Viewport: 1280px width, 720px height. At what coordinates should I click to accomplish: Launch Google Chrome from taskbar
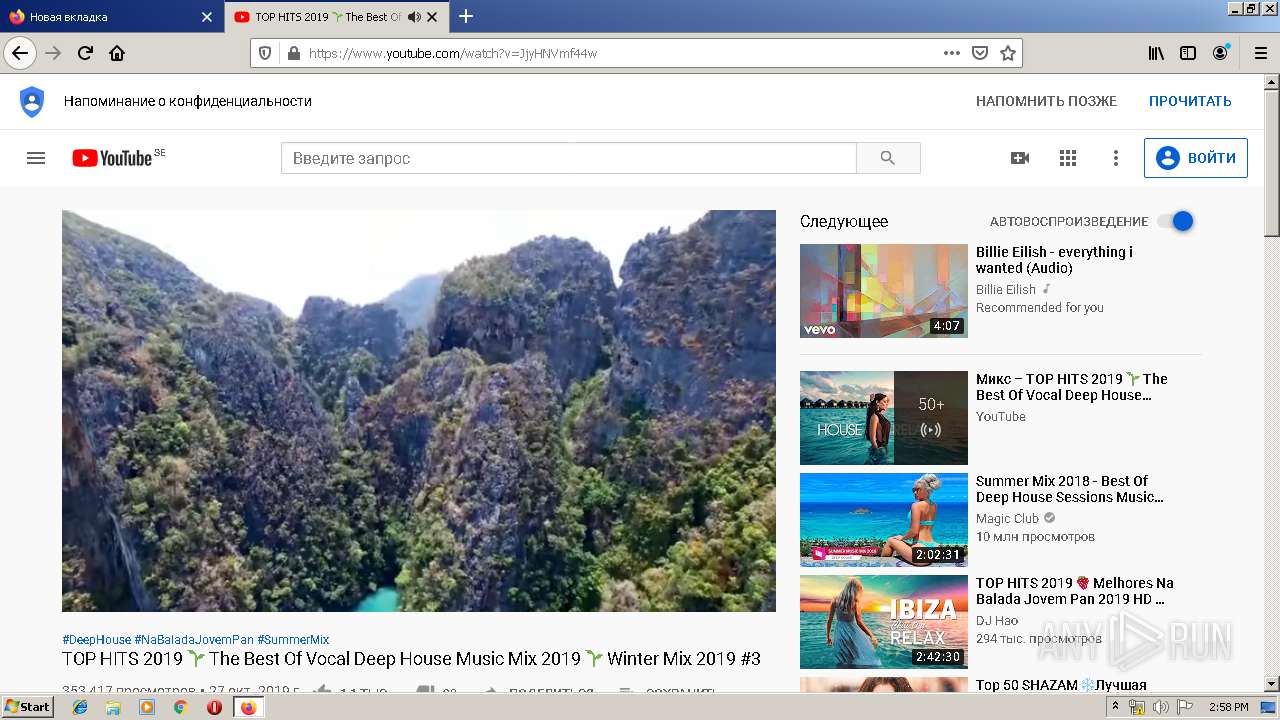180,707
